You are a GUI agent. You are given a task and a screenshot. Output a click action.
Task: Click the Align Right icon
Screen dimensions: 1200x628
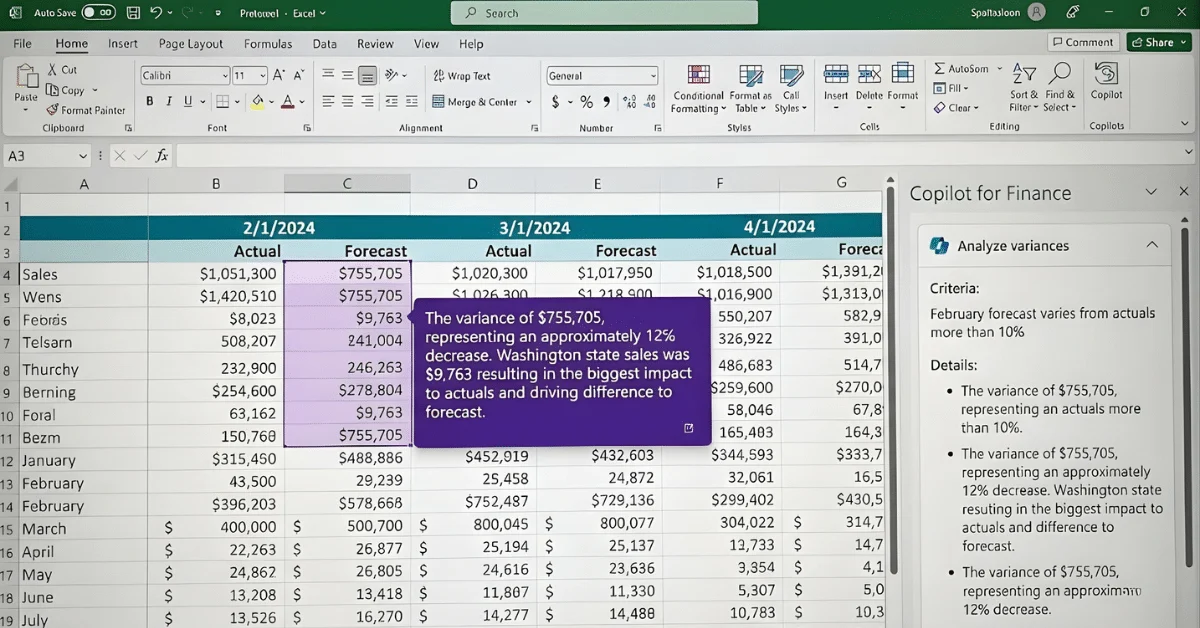pyautogui.click(x=367, y=101)
